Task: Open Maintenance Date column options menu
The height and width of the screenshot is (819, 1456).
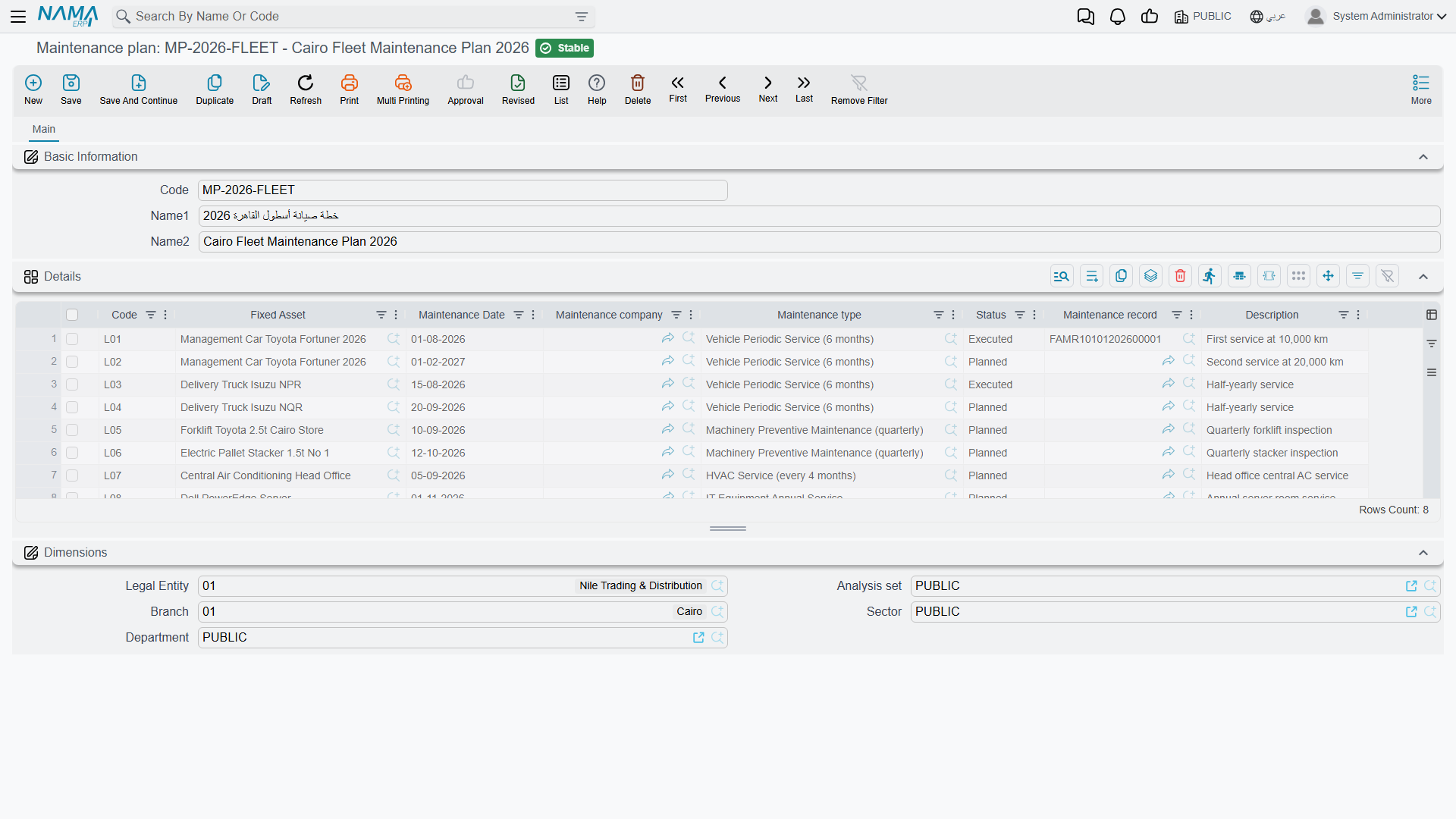Action: pyautogui.click(x=533, y=315)
